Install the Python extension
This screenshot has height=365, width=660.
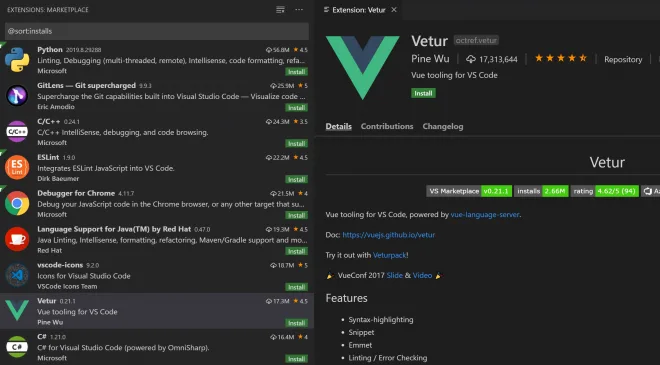point(297,72)
